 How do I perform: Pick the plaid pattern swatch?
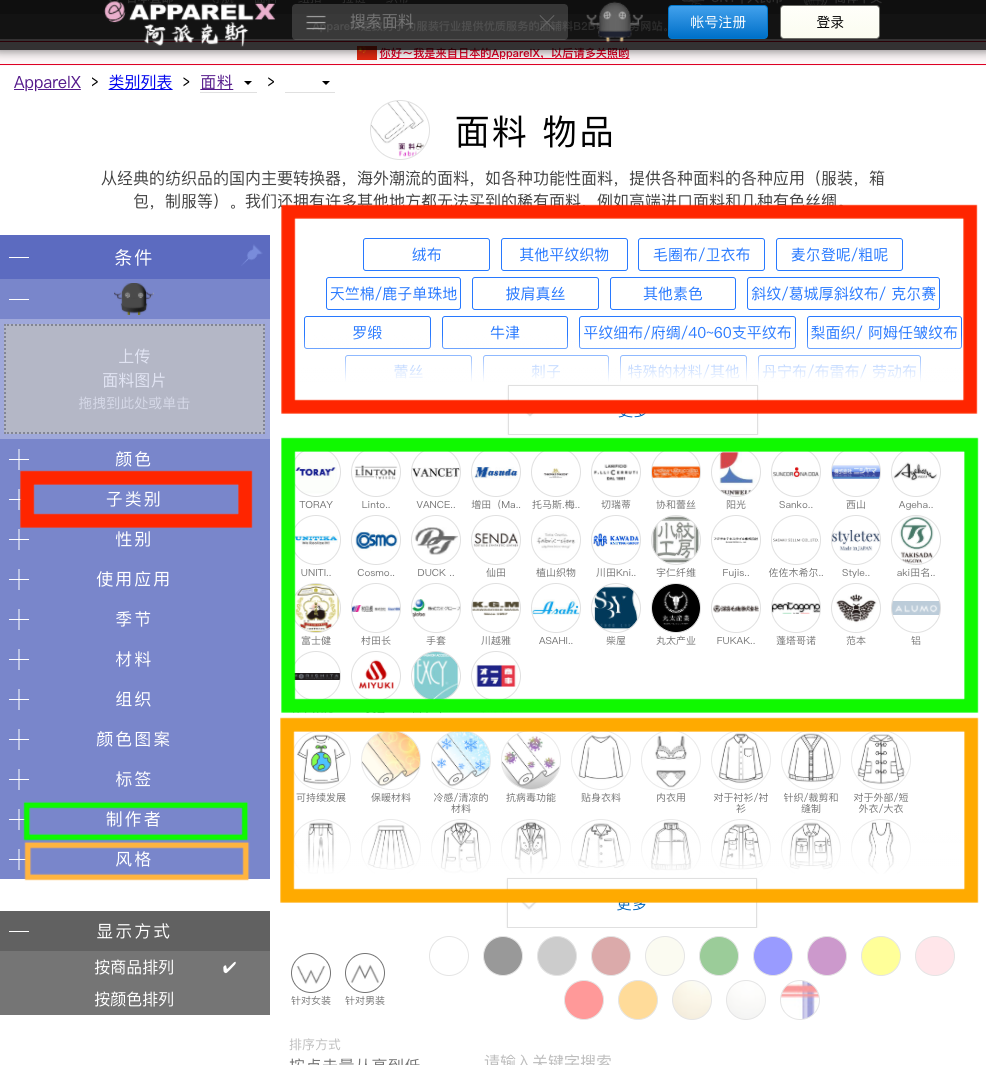coord(800,1000)
